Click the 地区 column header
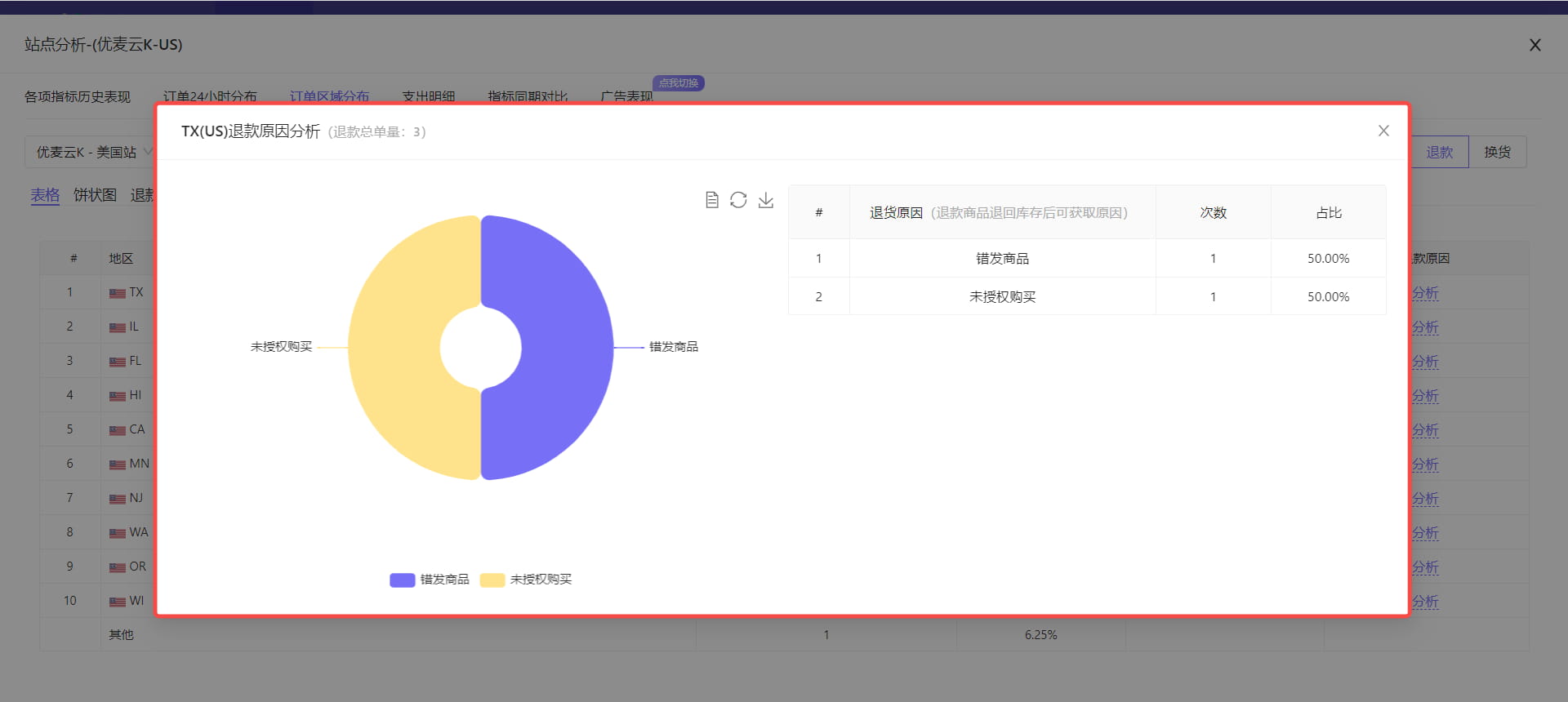The image size is (1568, 702). pyautogui.click(x=121, y=258)
